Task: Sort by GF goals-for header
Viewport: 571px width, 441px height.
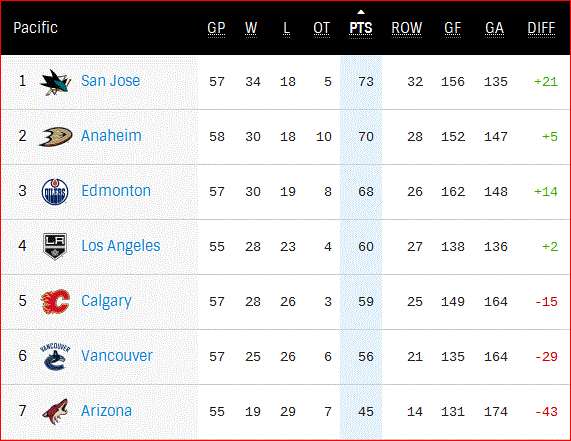Action: pyautogui.click(x=453, y=28)
